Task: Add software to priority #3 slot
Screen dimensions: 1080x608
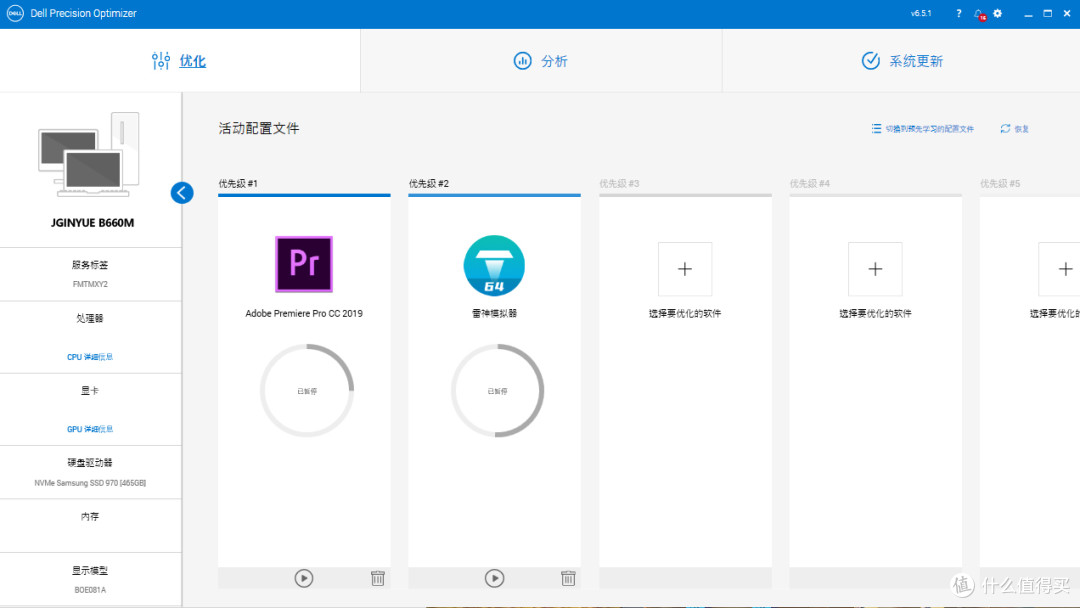Action: (x=685, y=269)
